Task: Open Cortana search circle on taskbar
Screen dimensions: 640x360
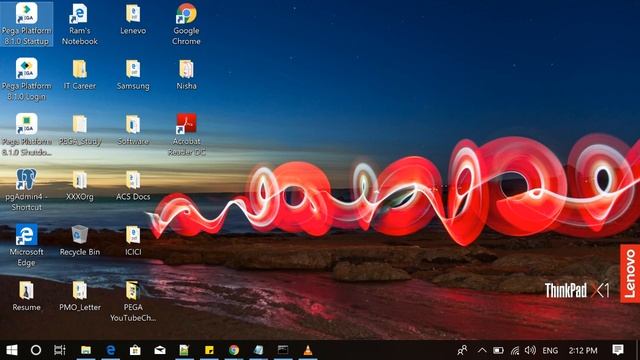Action: point(36,350)
